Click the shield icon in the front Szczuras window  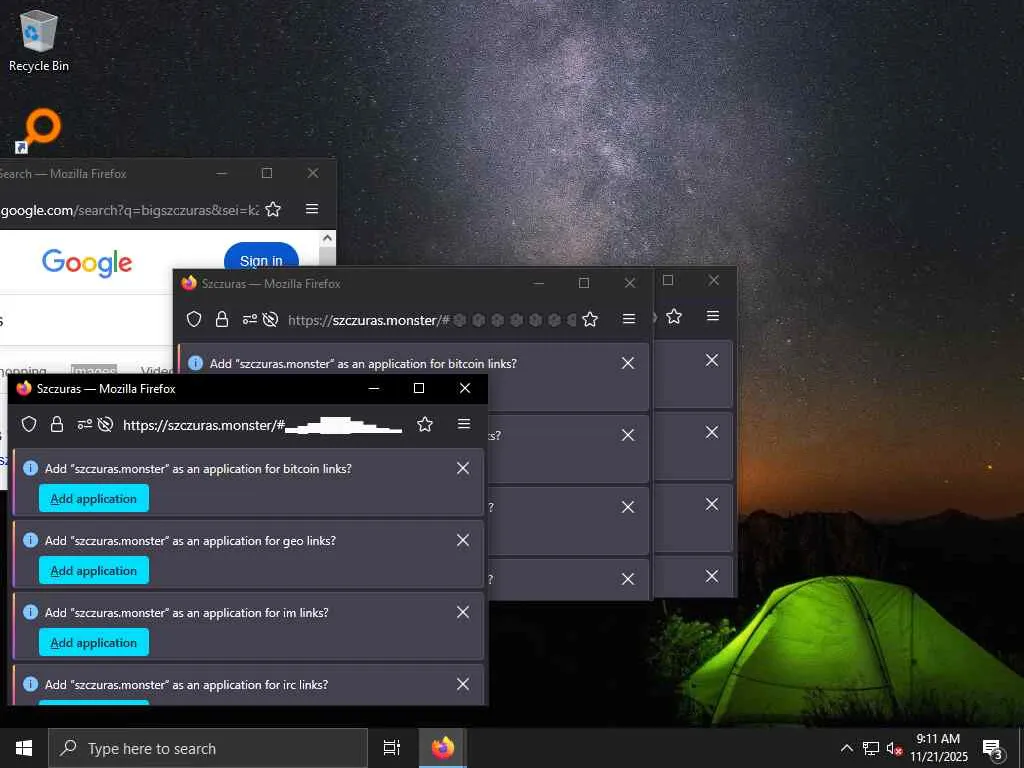point(29,424)
